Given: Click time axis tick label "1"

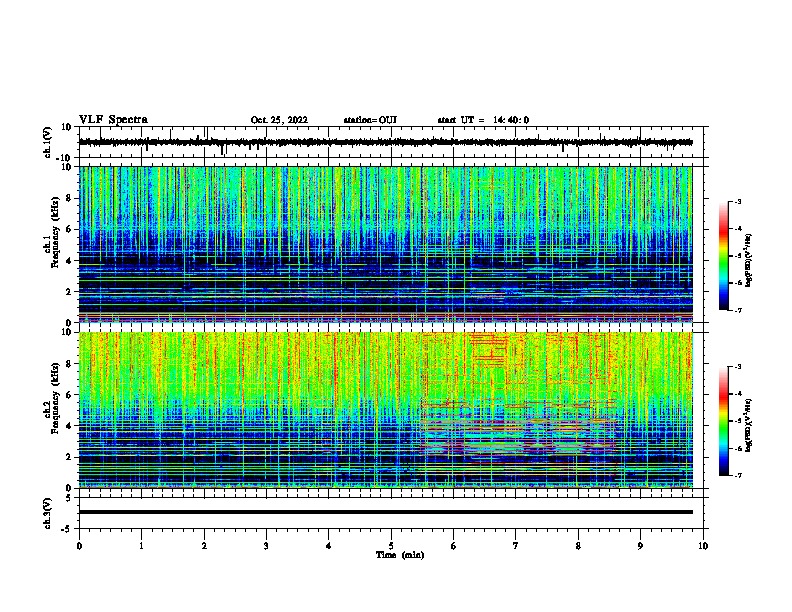Looking at the screenshot, I should click(141, 546).
